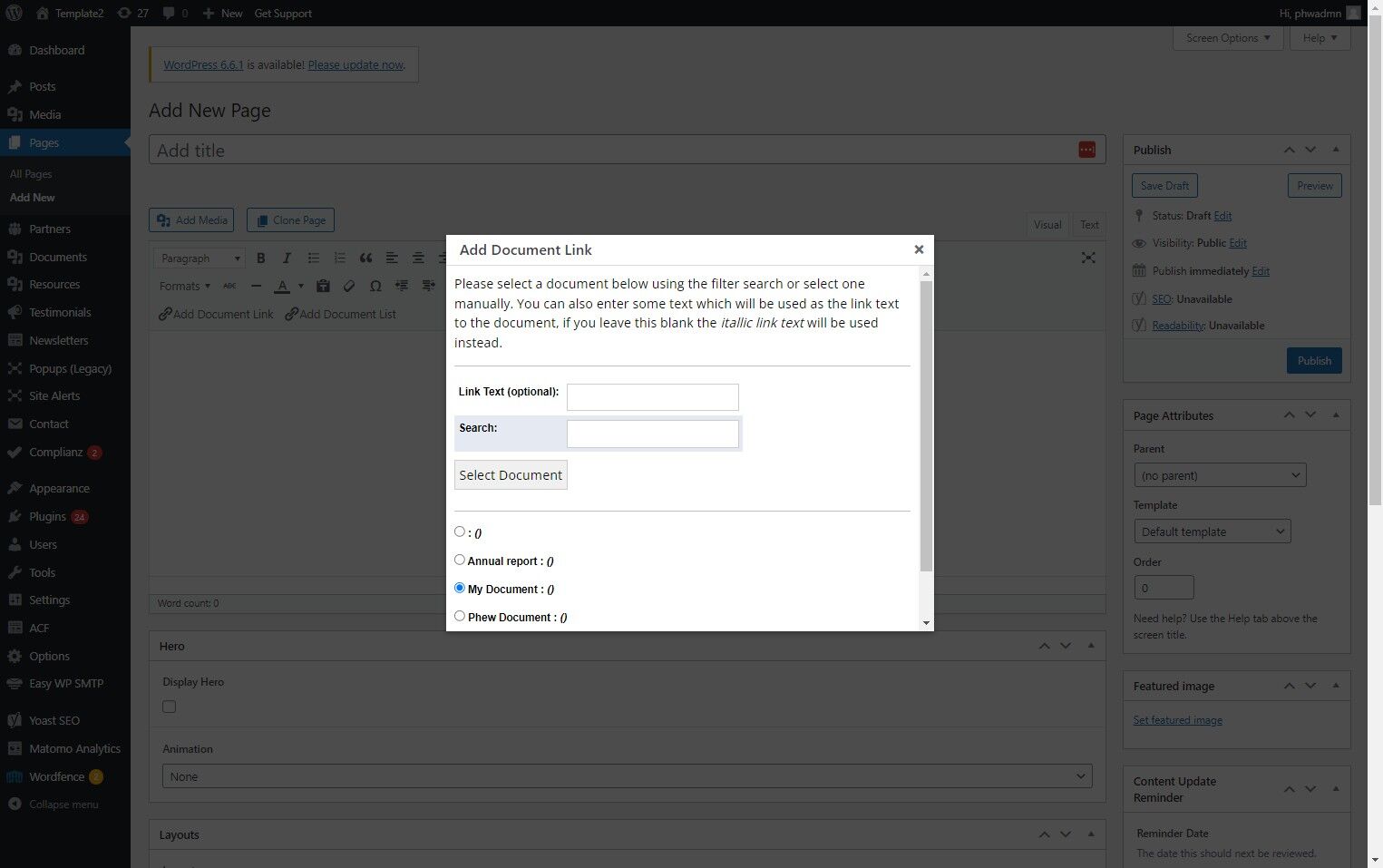Toggle strikethrough ABC formatting
The width and height of the screenshot is (1383, 868).
click(x=229, y=286)
